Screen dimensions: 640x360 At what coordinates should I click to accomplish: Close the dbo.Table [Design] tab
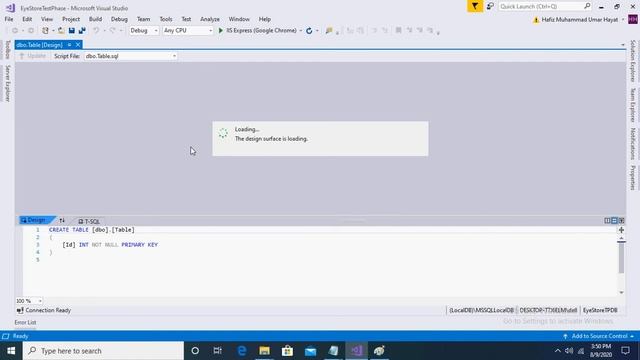78,45
